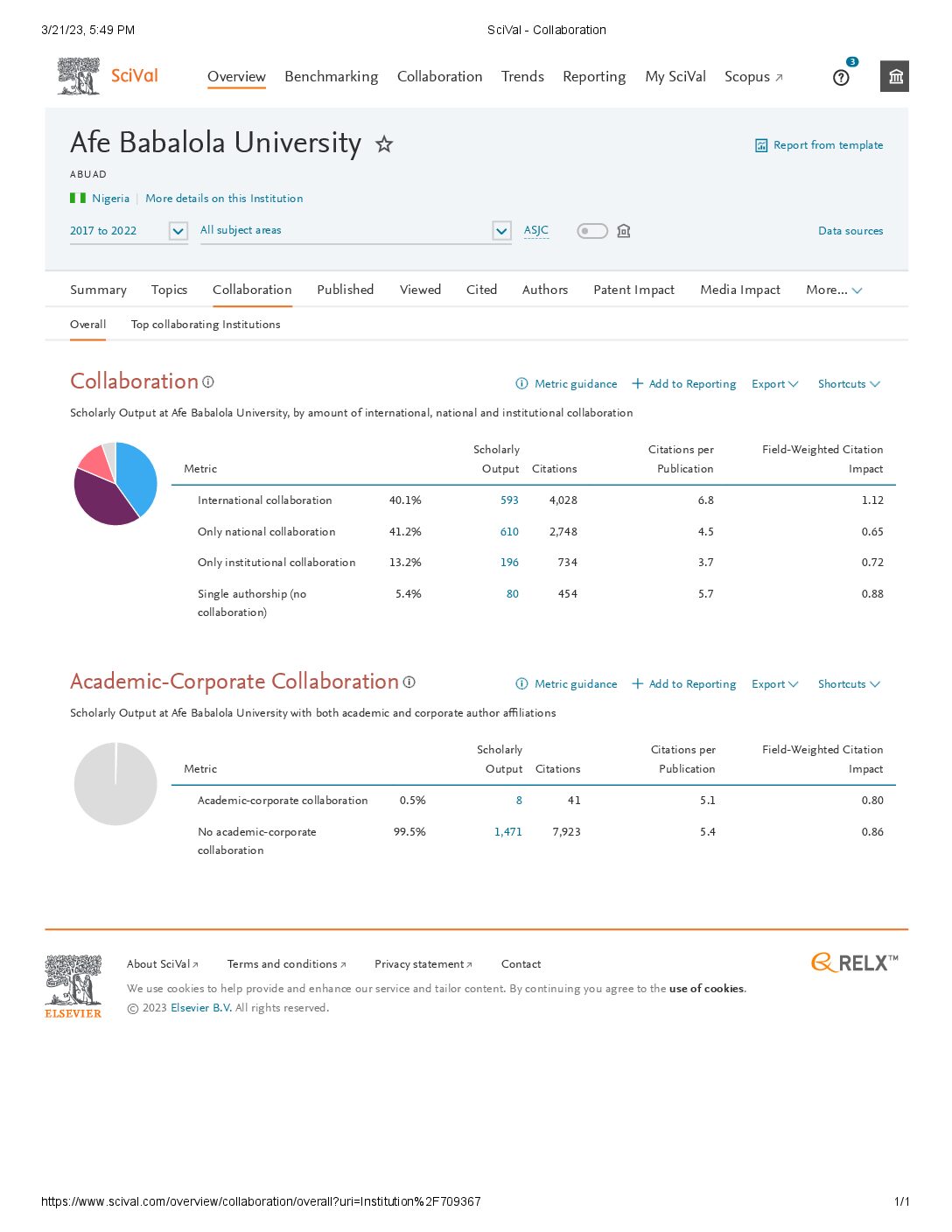
Task: Open the Top collaborating Institutions tab
Action: click(206, 325)
